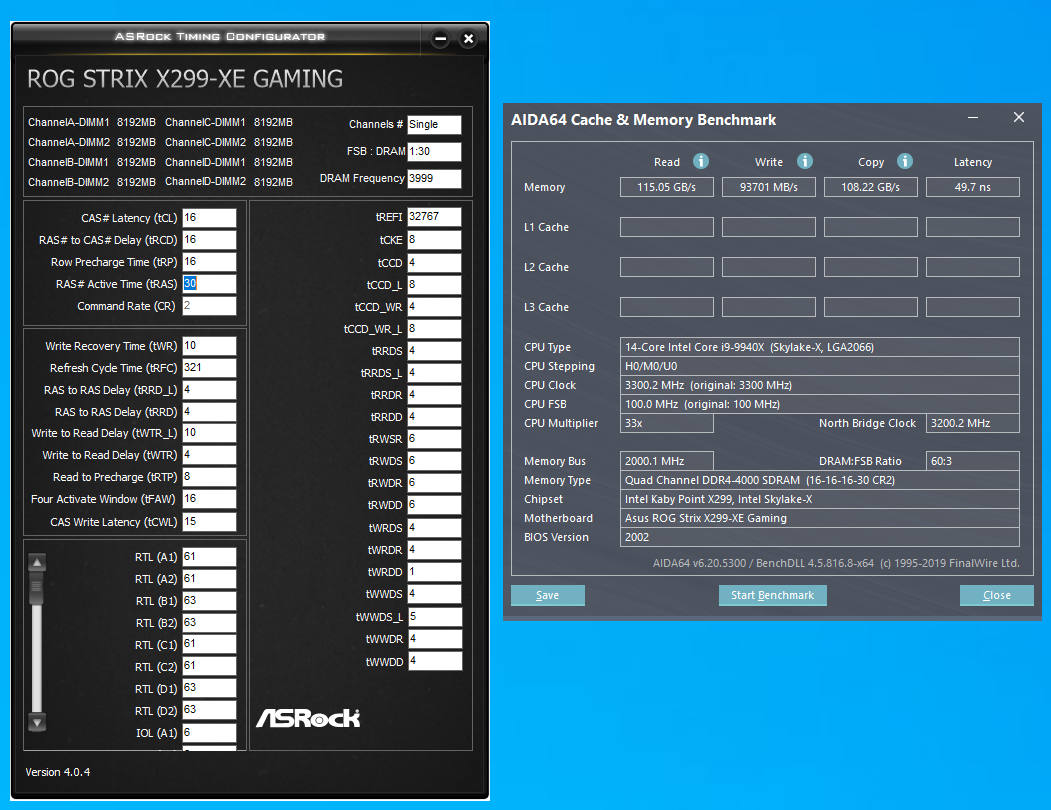Click the tCCD_WR_L value field
1051x810 pixels.
434,329
